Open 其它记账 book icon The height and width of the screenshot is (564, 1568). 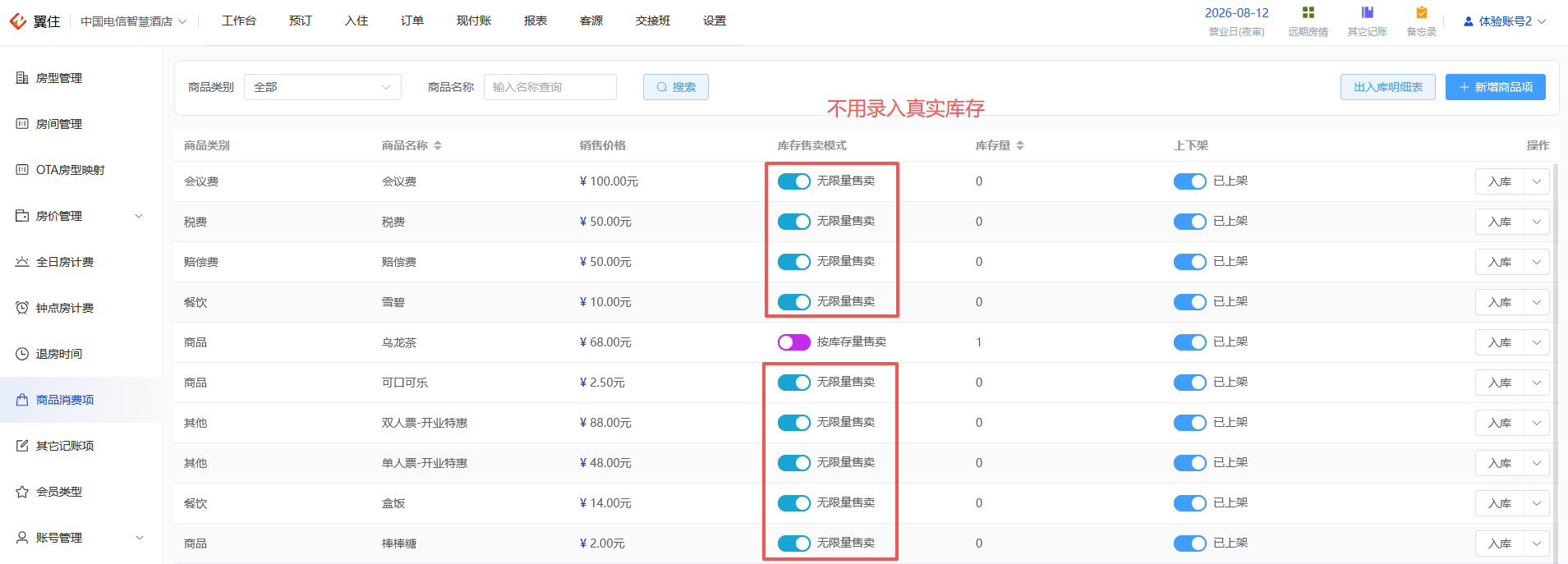[1368, 12]
